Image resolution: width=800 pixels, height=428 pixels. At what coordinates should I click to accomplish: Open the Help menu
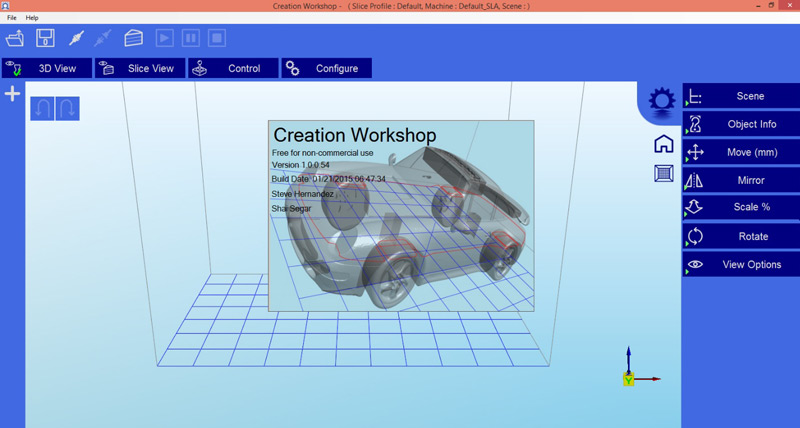click(32, 18)
